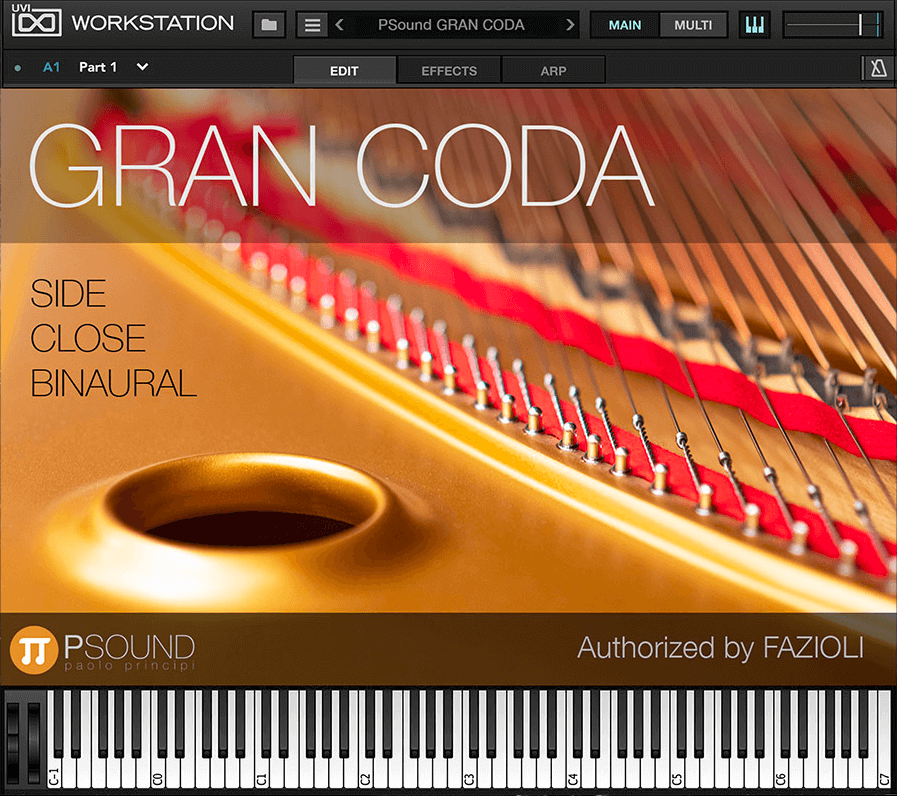Select the SIDE microphone position
The height and width of the screenshot is (796, 897).
click(68, 294)
